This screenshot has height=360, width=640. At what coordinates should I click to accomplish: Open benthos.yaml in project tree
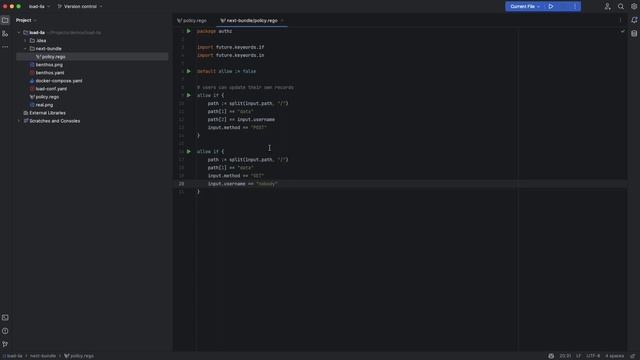tap(50, 73)
